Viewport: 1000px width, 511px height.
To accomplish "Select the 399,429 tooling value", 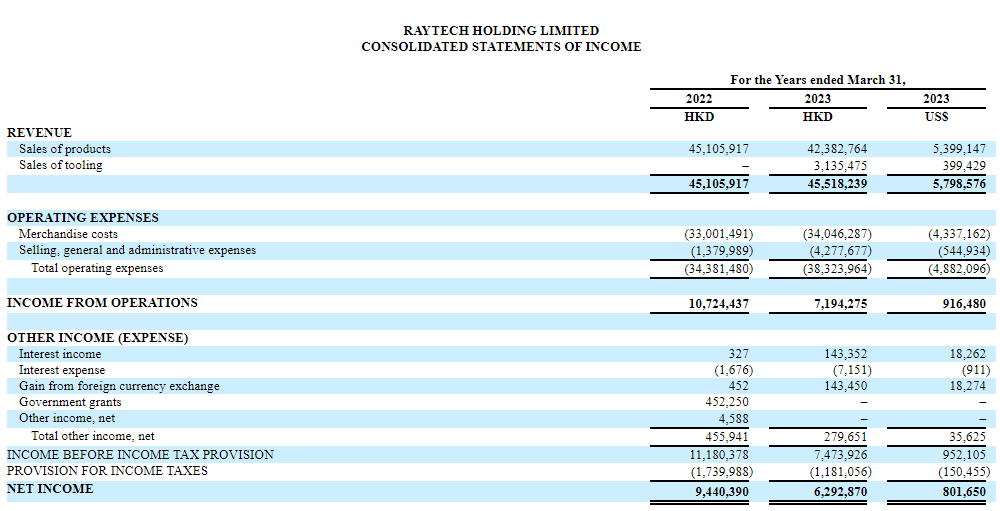I will pyautogui.click(x=963, y=166).
